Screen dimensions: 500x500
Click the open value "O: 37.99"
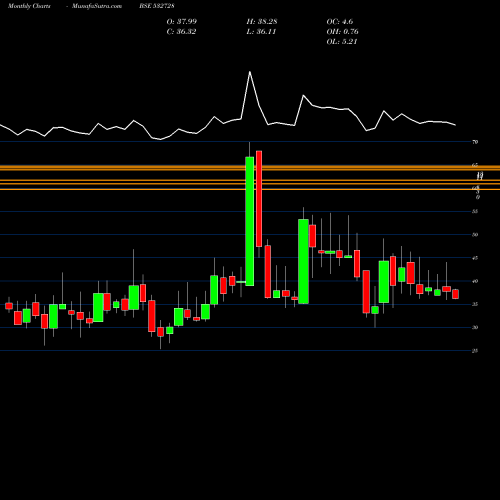(182, 22)
